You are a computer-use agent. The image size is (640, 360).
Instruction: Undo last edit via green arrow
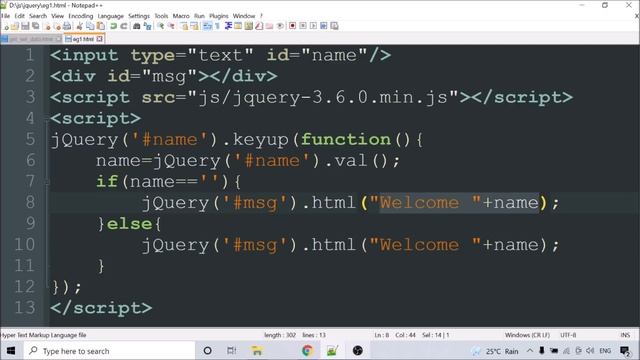coord(113,26)
